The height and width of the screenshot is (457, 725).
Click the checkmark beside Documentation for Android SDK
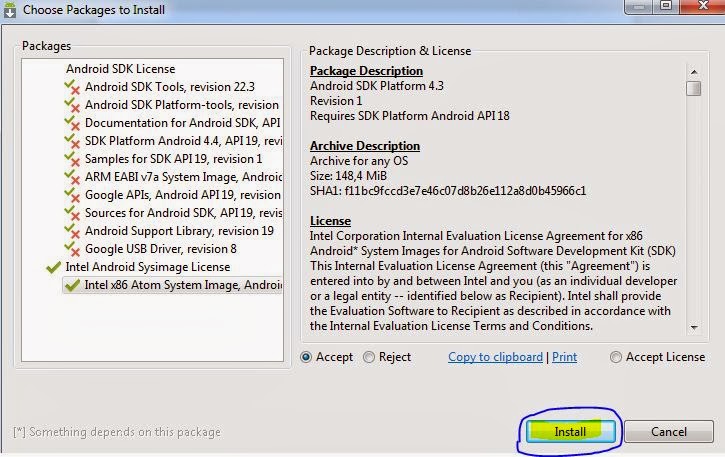tap(72, 123)
